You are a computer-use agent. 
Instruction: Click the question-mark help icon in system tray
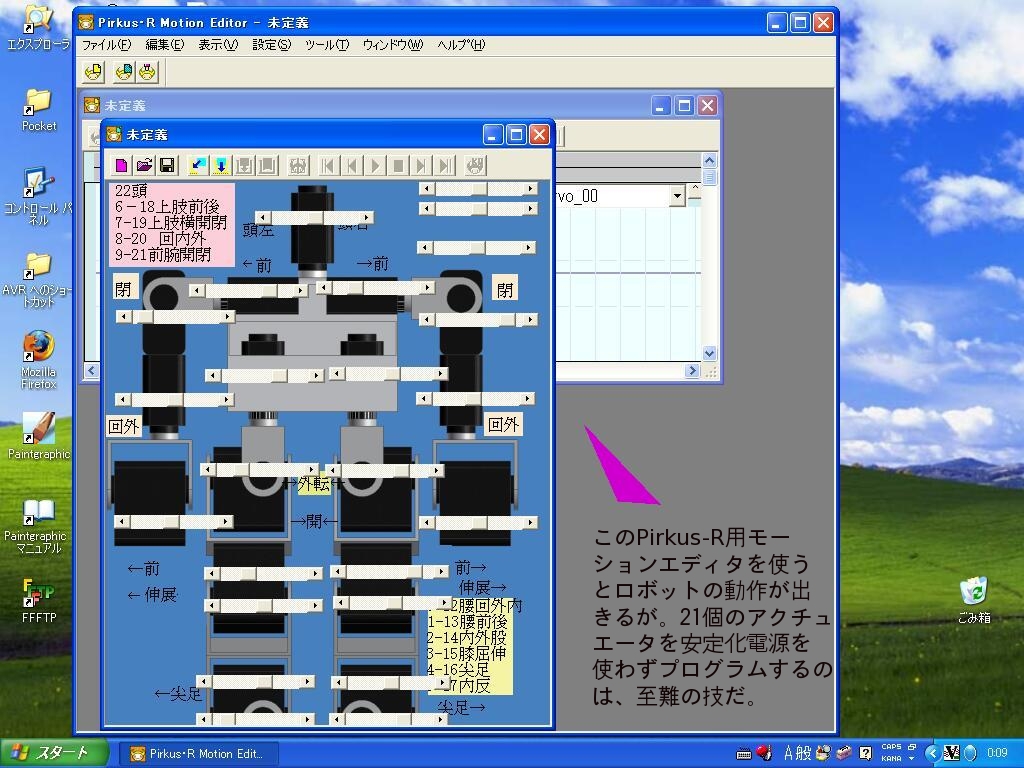(x=865, y=753)
